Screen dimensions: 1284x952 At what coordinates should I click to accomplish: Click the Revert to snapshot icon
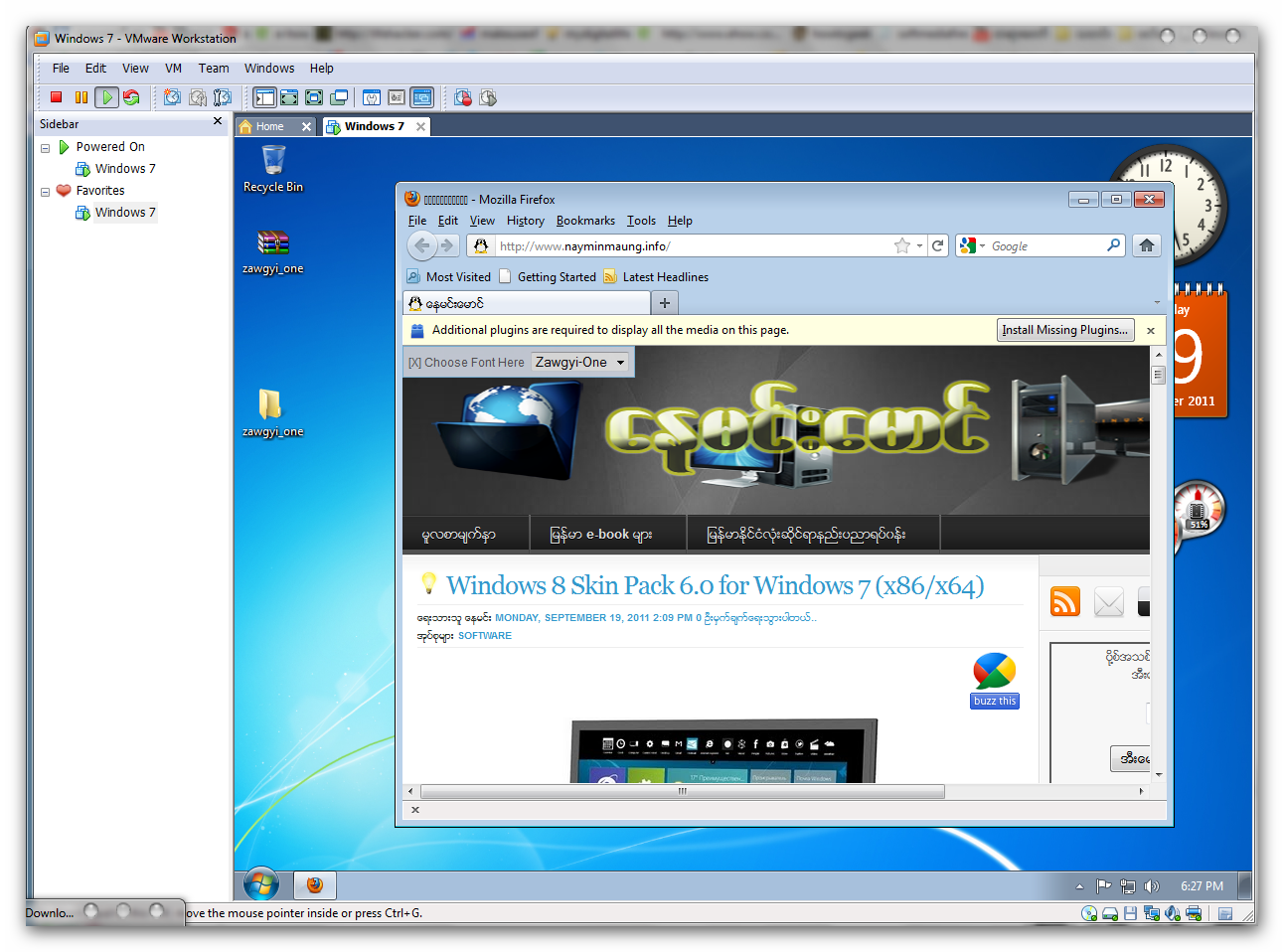(x=198, y=97)
